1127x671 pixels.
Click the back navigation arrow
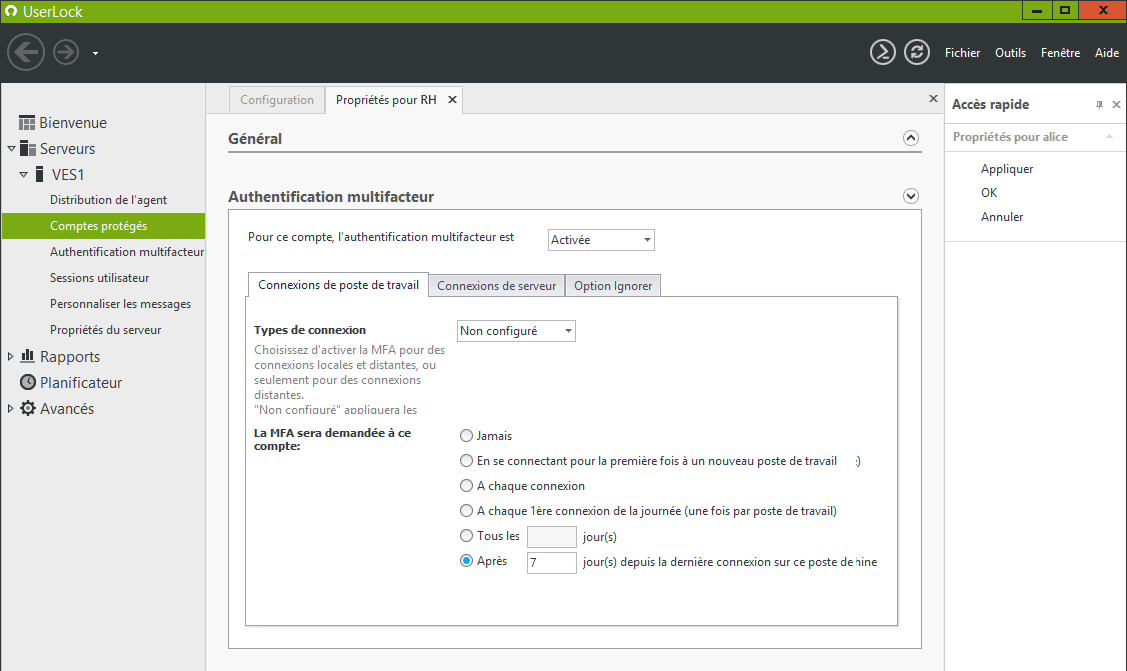click(26, 52)
